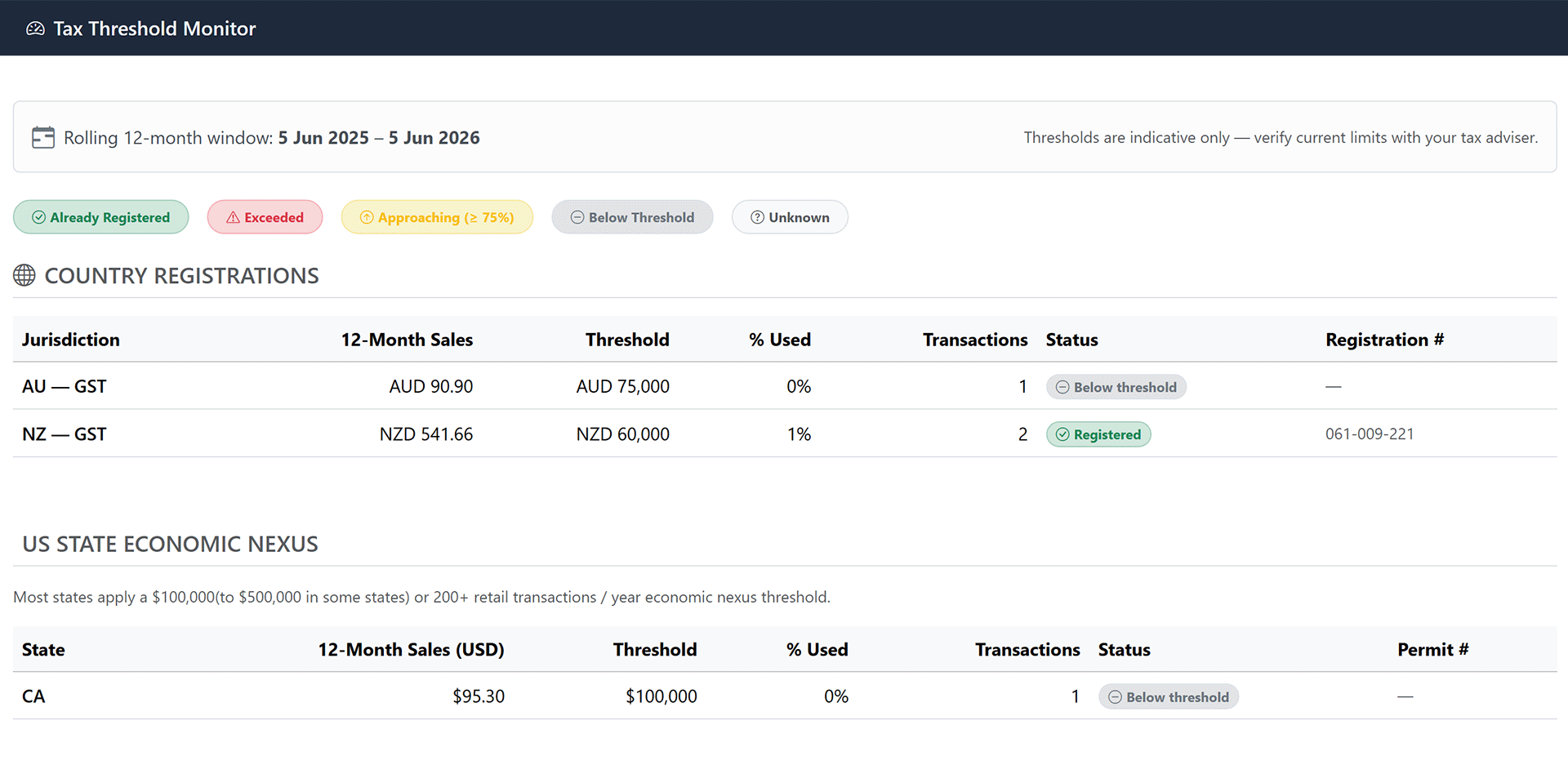
Task: Click the AUD 90.90 sales value
Action: point(431,386)
